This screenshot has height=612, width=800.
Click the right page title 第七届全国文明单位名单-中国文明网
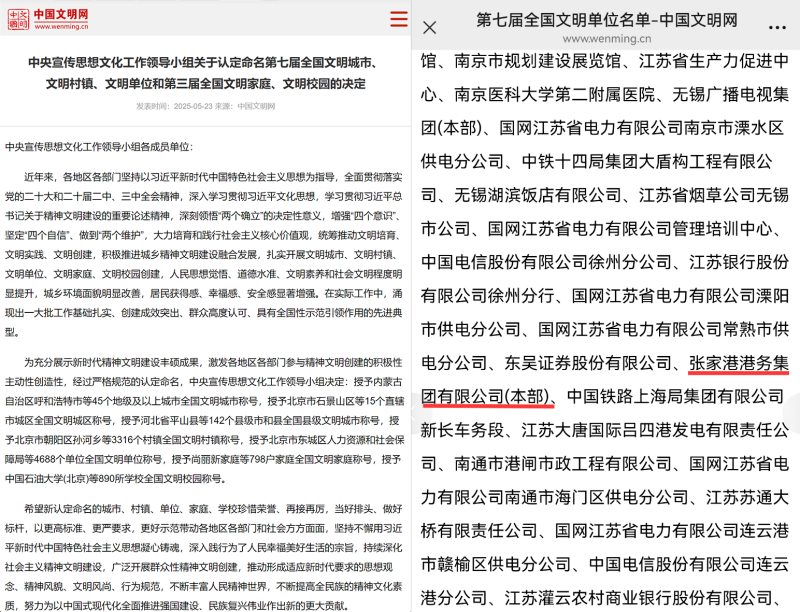click(607, 20)
